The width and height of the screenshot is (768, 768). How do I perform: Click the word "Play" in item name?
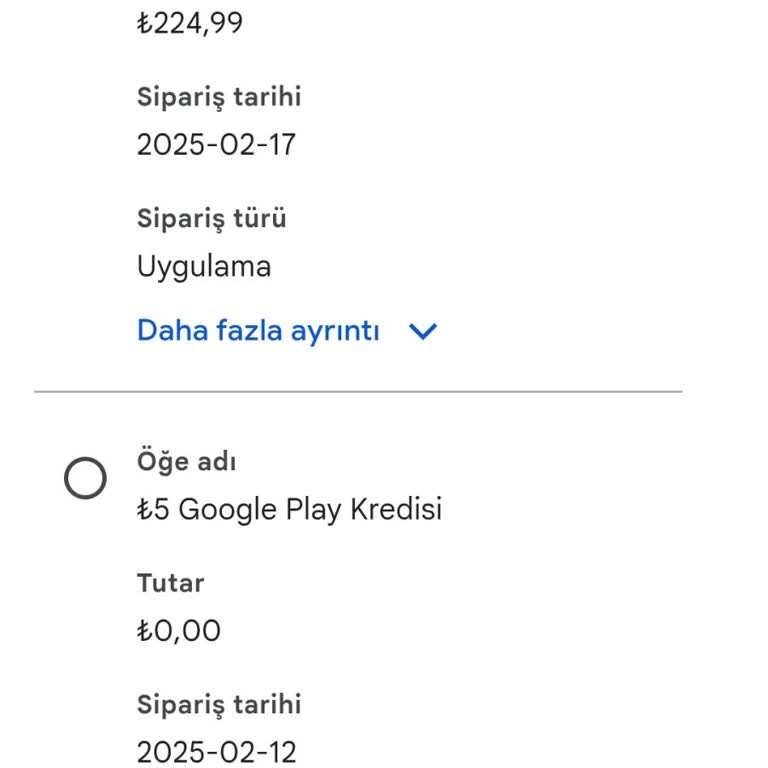coord(313,510)
